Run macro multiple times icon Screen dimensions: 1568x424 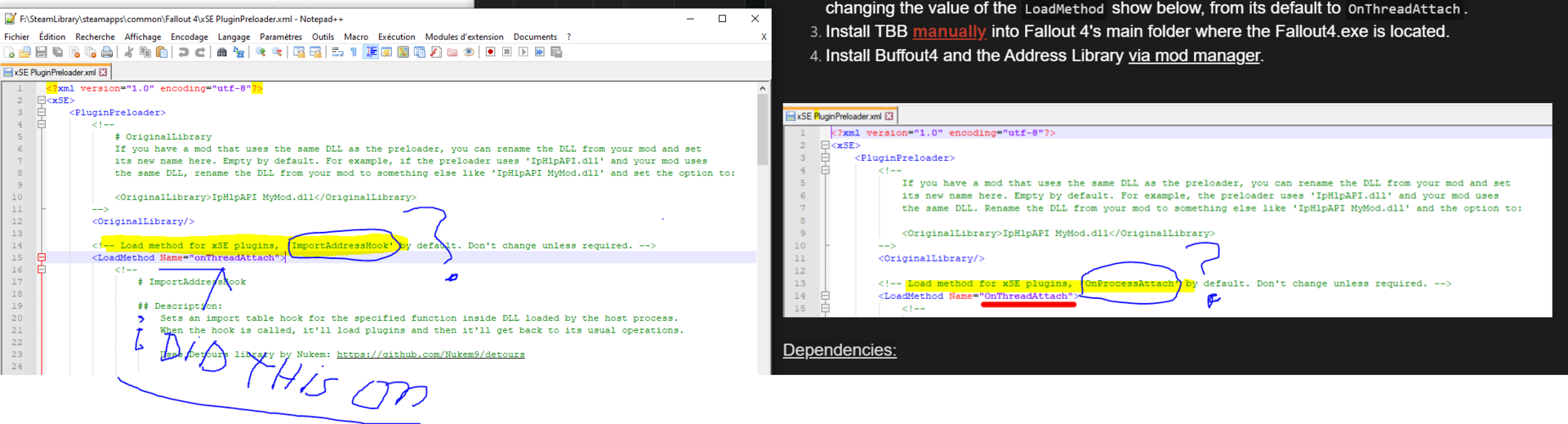tap(540, 52)
